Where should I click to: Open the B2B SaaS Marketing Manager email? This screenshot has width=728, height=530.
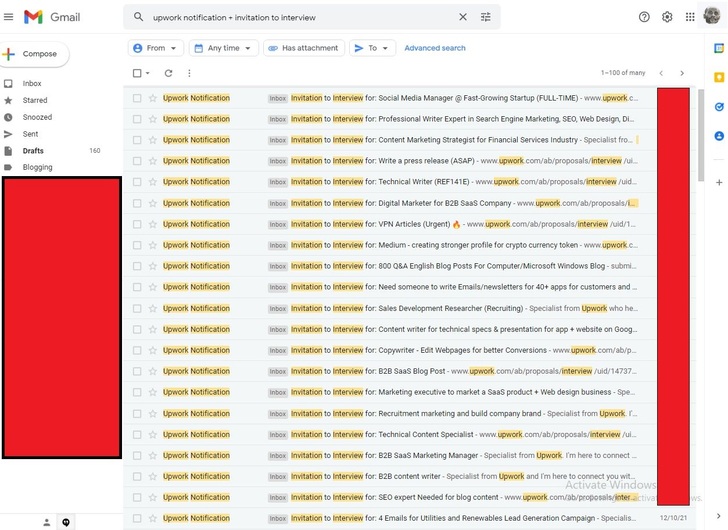click(390, 455)
